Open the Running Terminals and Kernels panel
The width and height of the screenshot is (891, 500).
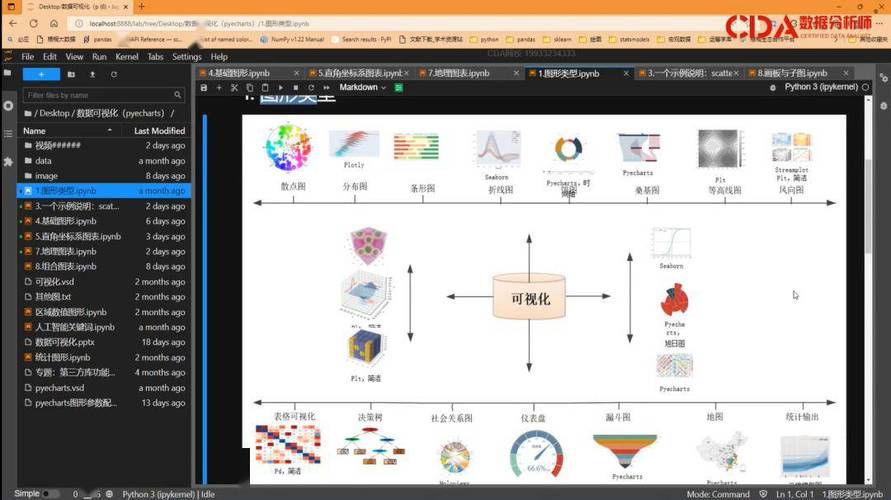pos(8,106)
